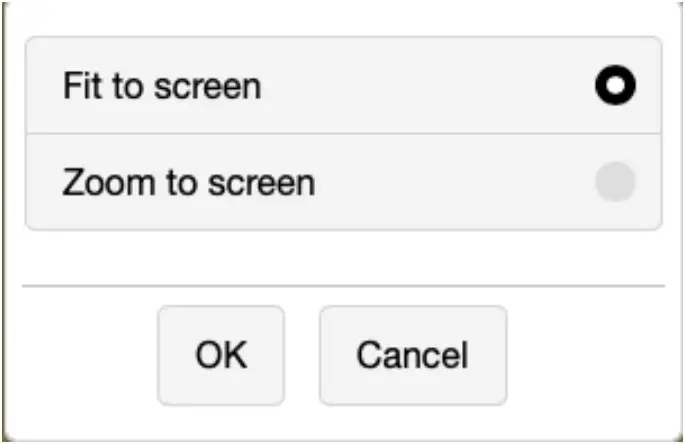The height and width of the screenshot is (444, 685).
Task: Click the filled black radio circle
Action: point(615,87)
